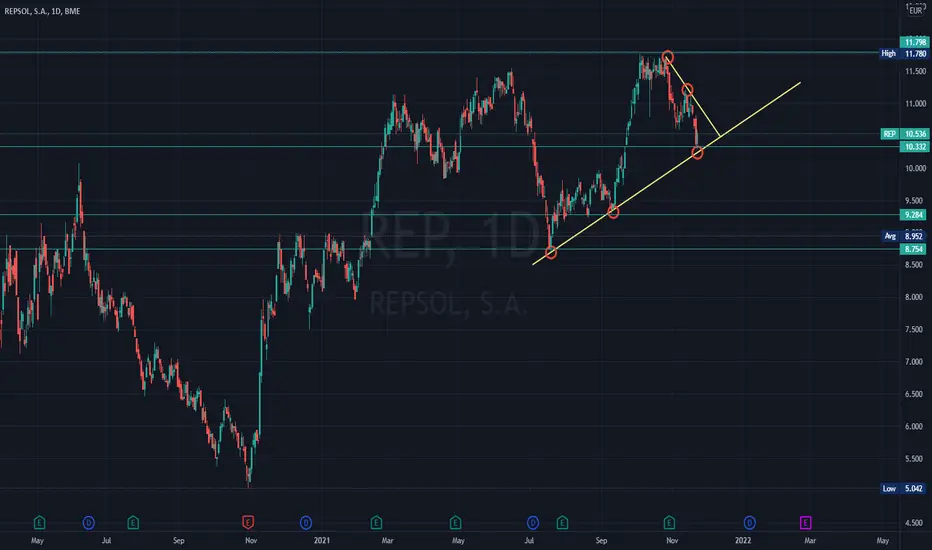932x550 pixels.
Task: Click the green earnings marker just before Sep 2021
Action: point(562,522)
